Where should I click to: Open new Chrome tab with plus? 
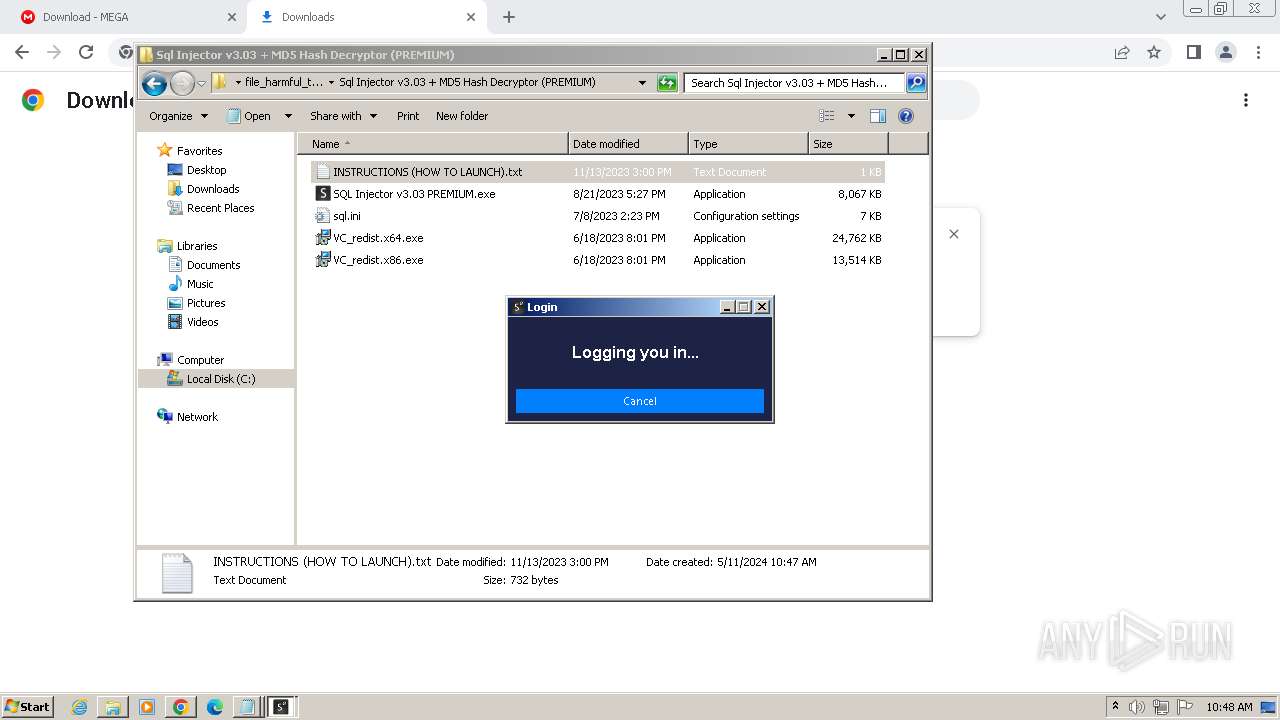point(509,17)
